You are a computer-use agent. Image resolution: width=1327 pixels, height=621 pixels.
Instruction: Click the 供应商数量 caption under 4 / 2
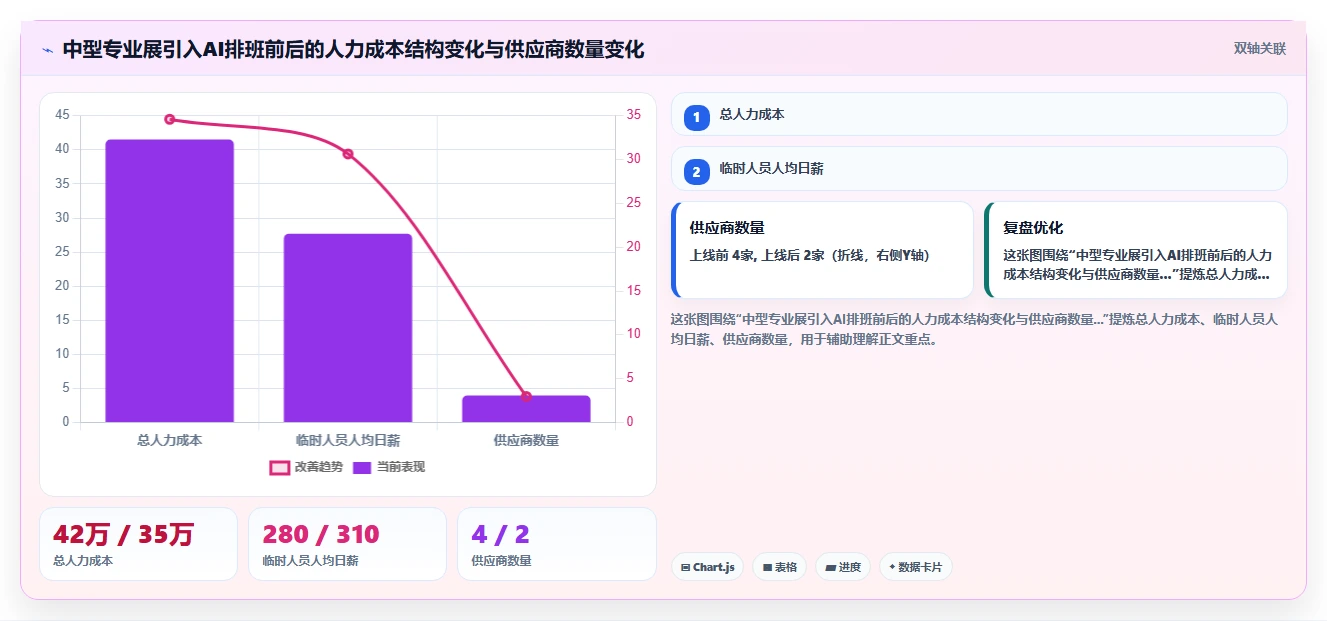pos(501,561)
